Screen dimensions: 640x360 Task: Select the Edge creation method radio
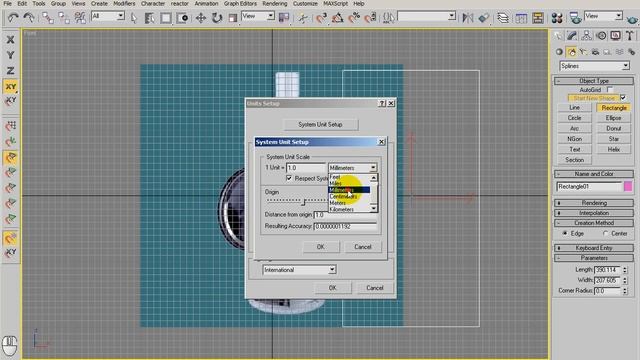pyautogui.click(x=565, y=233)
